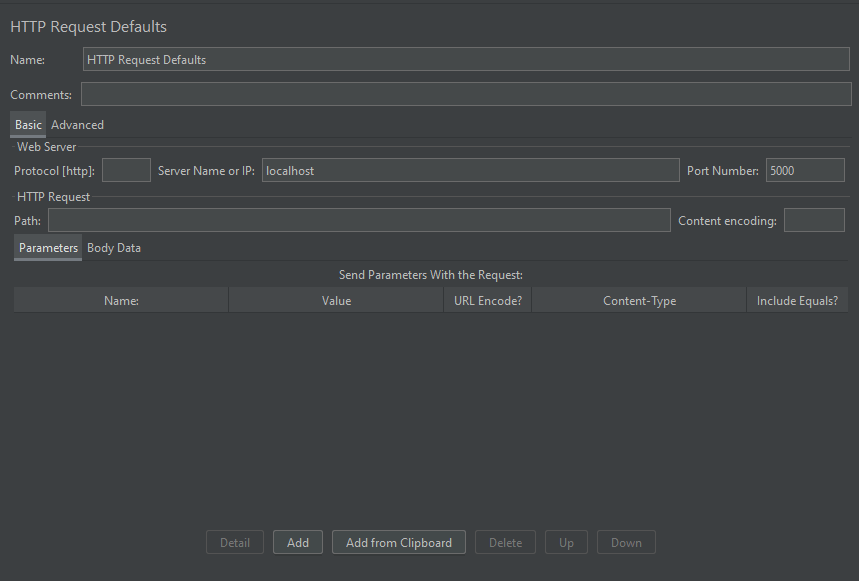859x581 pixels.
Task: Click the Down button
Action: pyautogui.click(x=626, y=543)
